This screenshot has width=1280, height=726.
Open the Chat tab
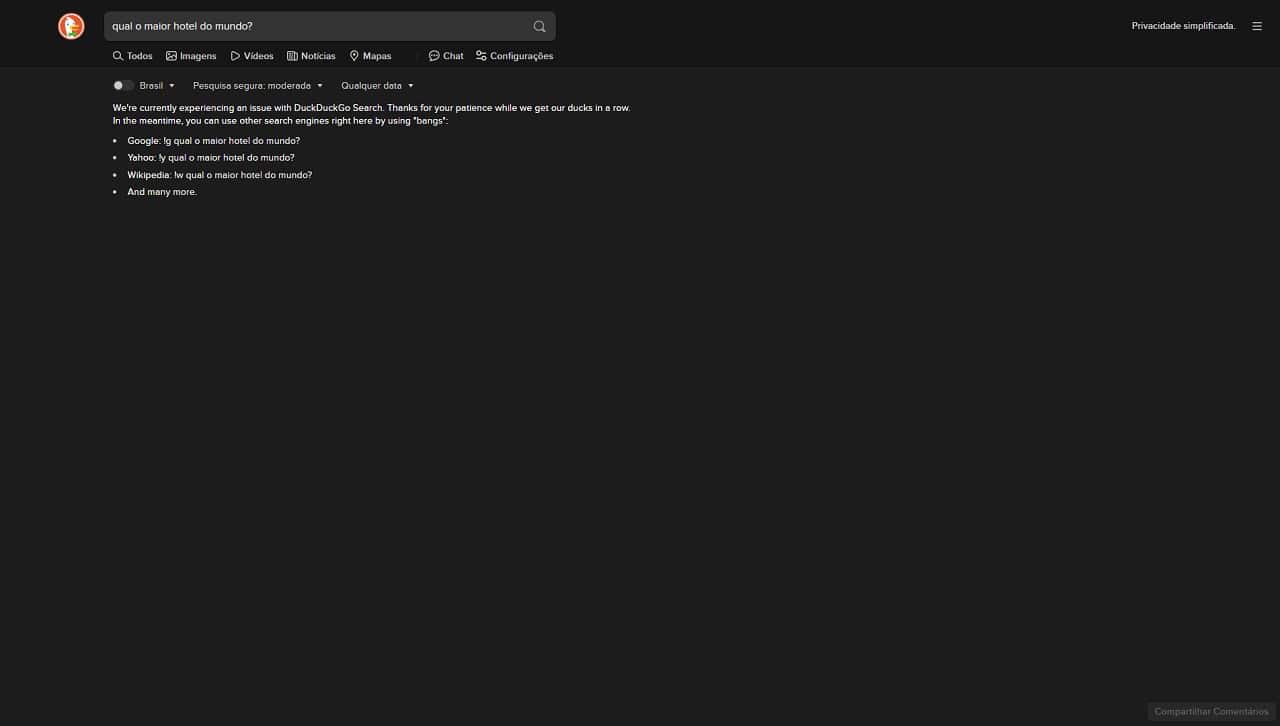tap(446, 56)
